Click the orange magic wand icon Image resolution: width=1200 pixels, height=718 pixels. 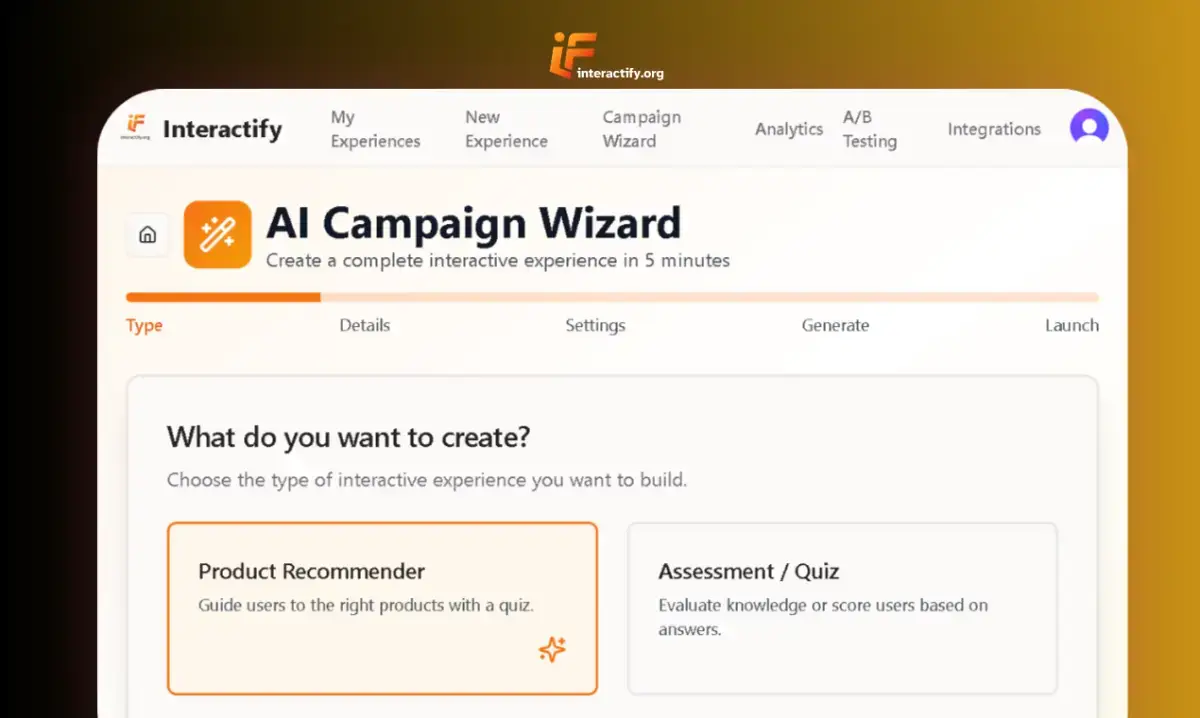217,235
